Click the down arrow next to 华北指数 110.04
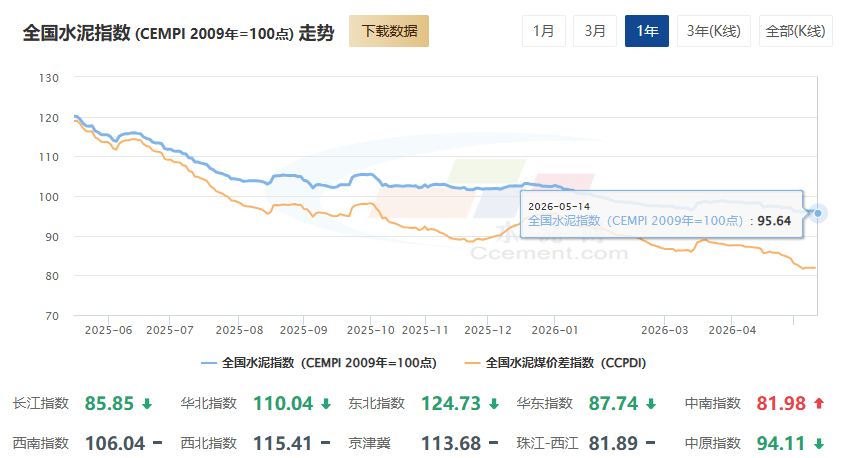844x458 pixels. (x=326, y=404)
